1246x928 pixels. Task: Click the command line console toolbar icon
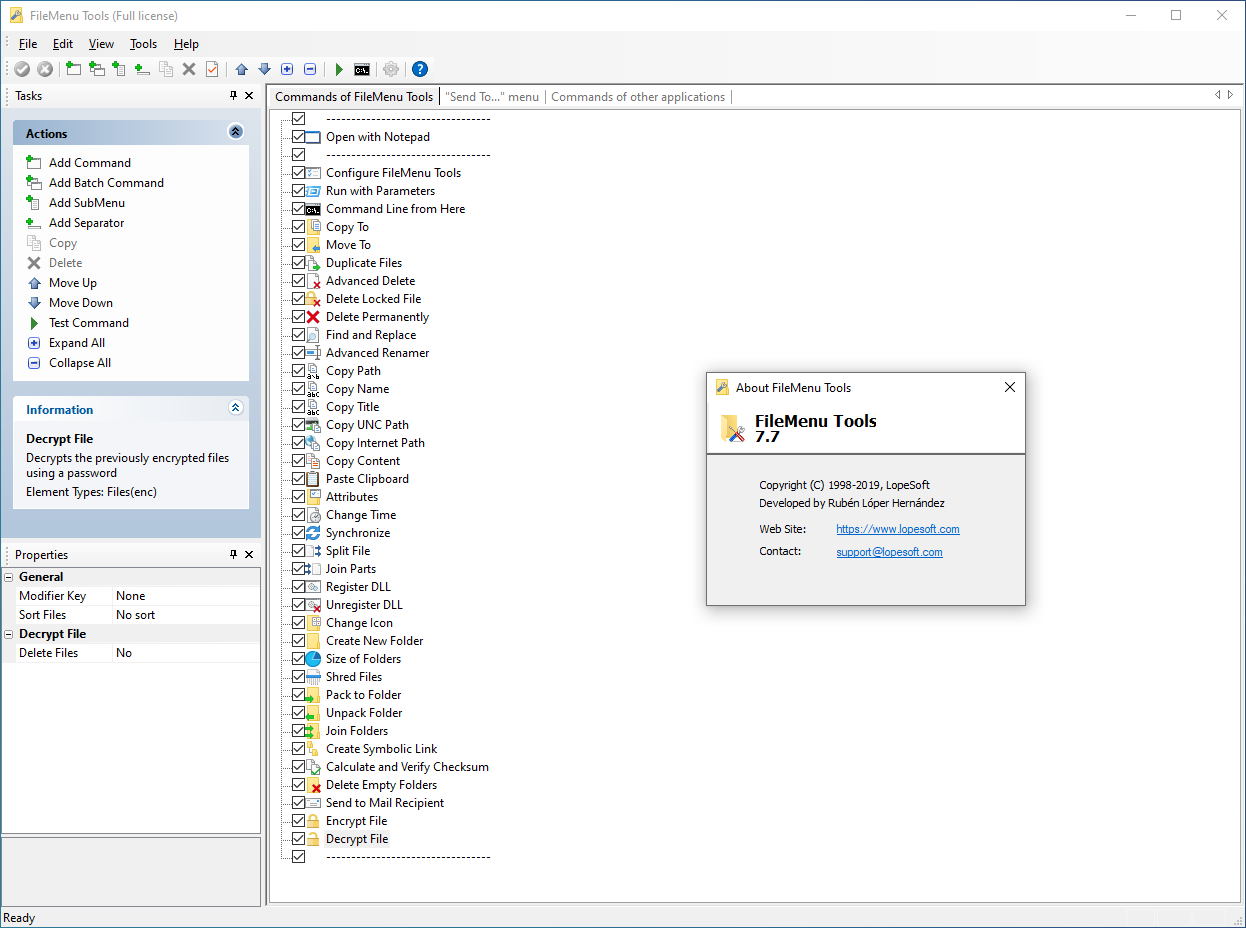coord(362,69)
